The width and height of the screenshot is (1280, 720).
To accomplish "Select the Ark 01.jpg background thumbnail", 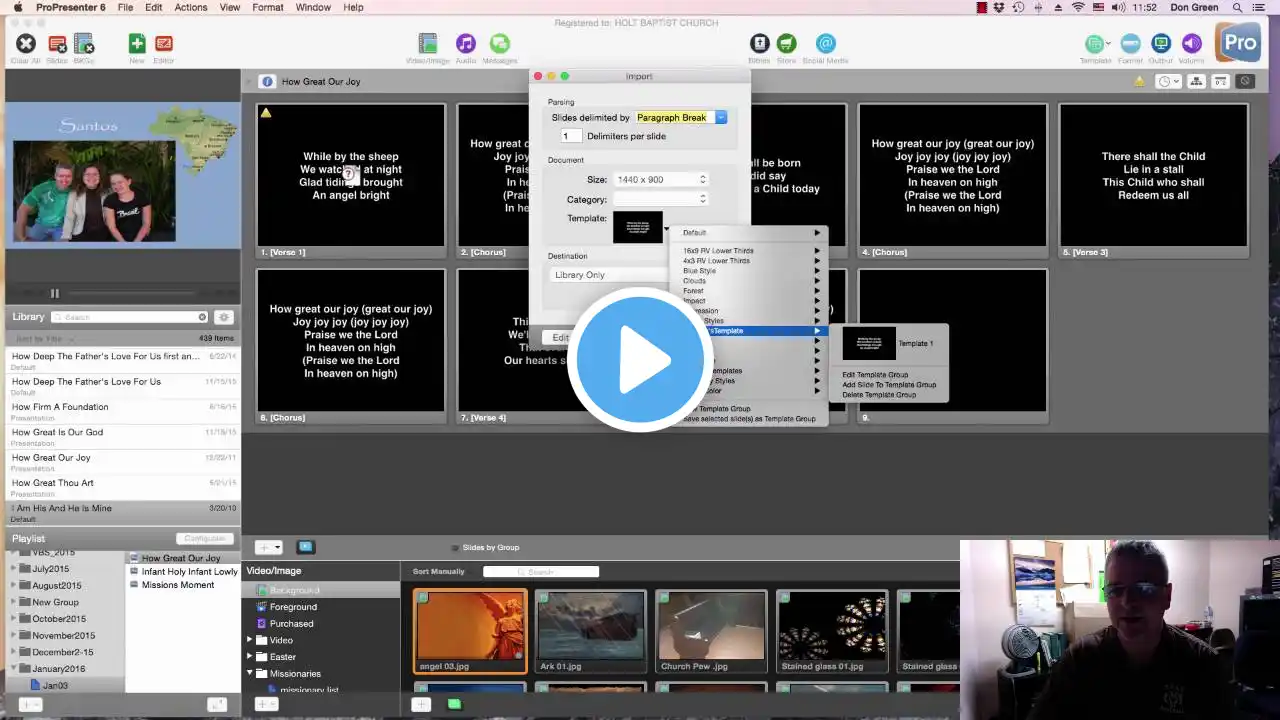I will (590, 630).
